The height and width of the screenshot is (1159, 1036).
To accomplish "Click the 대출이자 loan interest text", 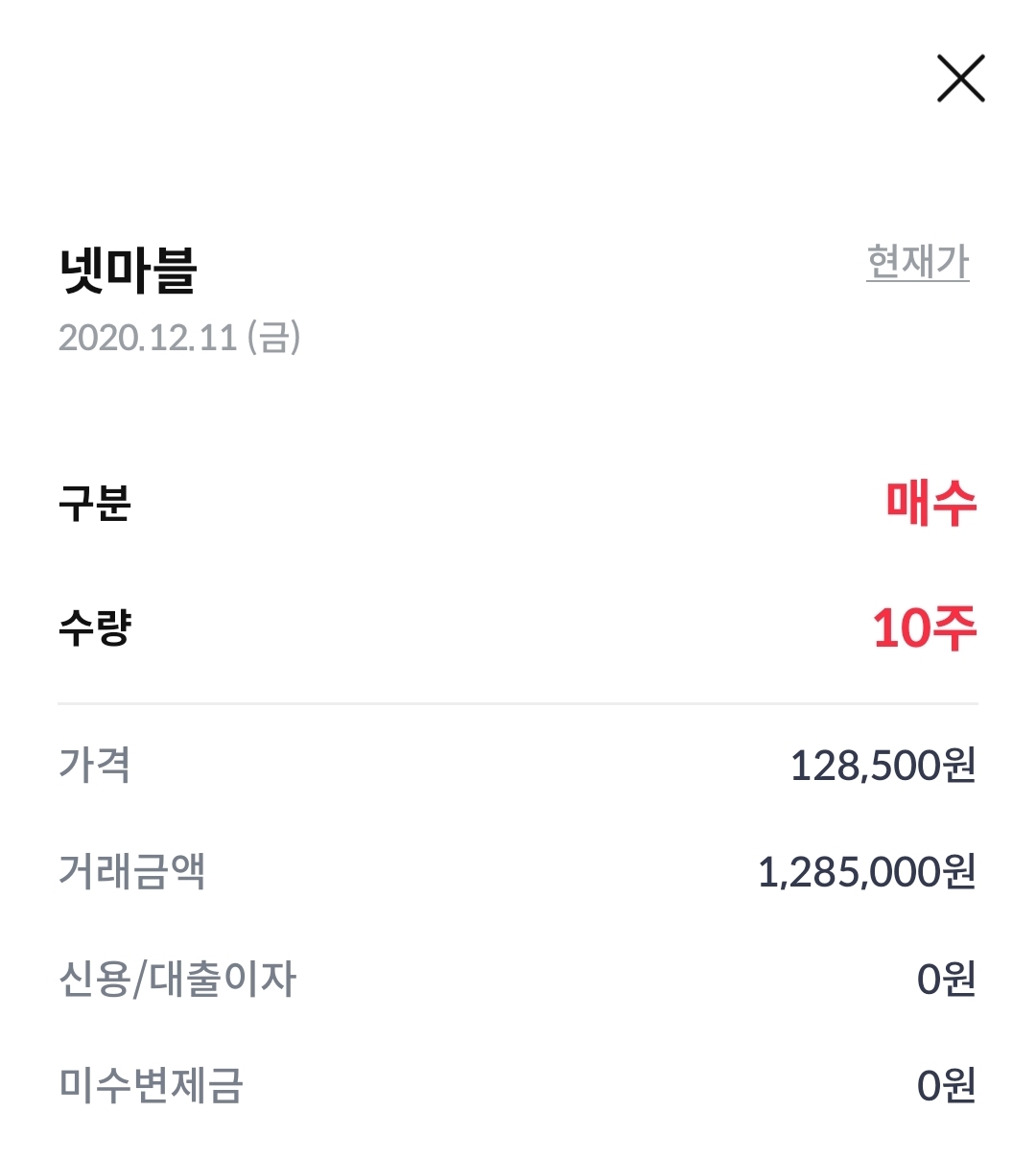I will click(x=223, y=979).
